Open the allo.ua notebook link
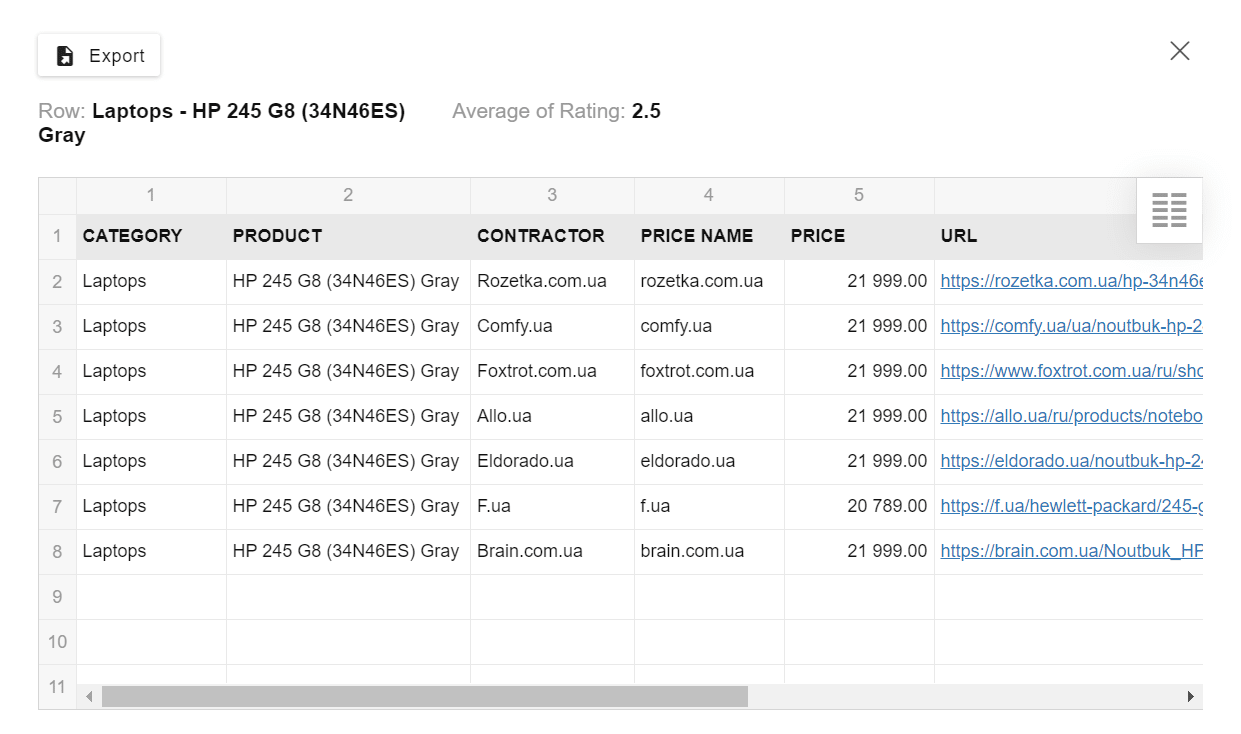The height and width of the screenshot is (734, 1241). coord(1070,416)
